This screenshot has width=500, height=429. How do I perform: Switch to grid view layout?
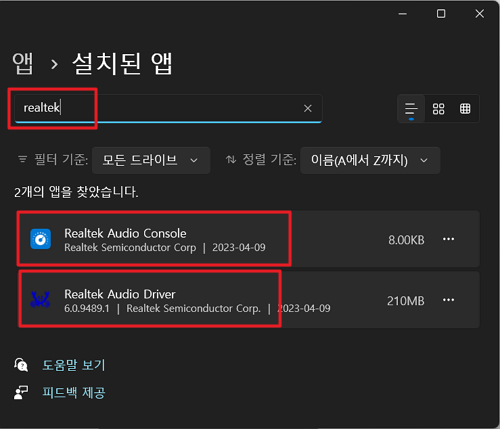[438, 109]
